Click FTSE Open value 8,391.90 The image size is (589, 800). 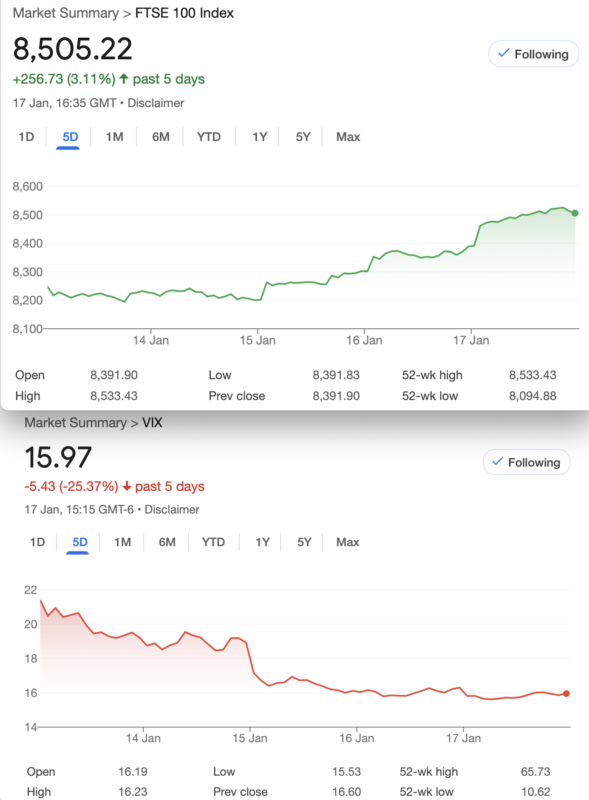pos(114,375)
